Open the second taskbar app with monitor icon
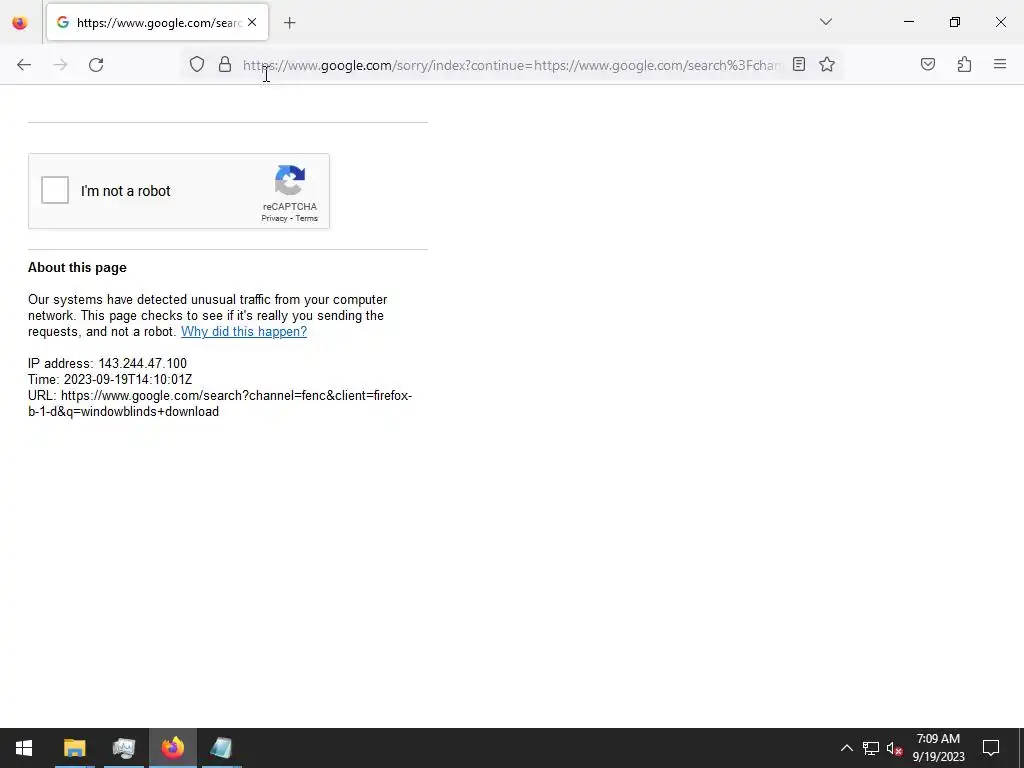Viewport: 1024px width, 768px height. point(123,748)
